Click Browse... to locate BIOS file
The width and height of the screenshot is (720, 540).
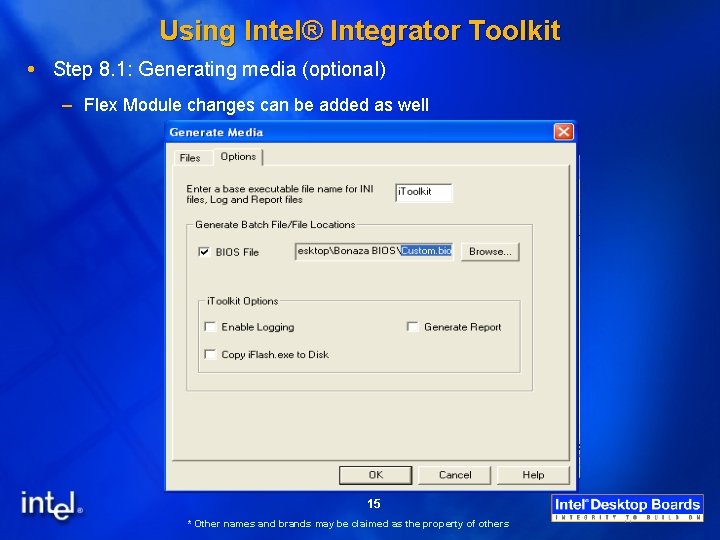point(490,252)
